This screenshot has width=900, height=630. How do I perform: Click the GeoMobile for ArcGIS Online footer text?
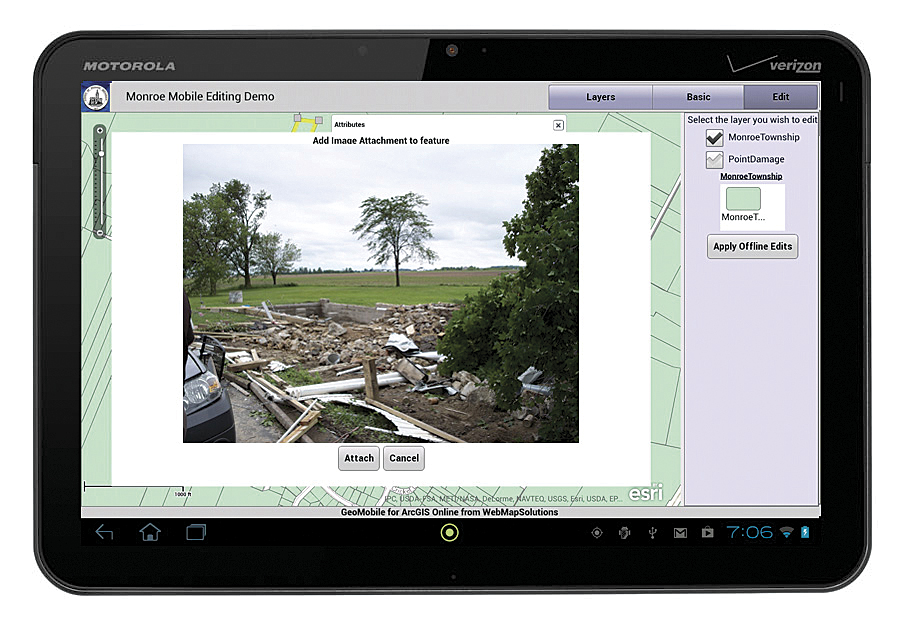pos(449,512)
